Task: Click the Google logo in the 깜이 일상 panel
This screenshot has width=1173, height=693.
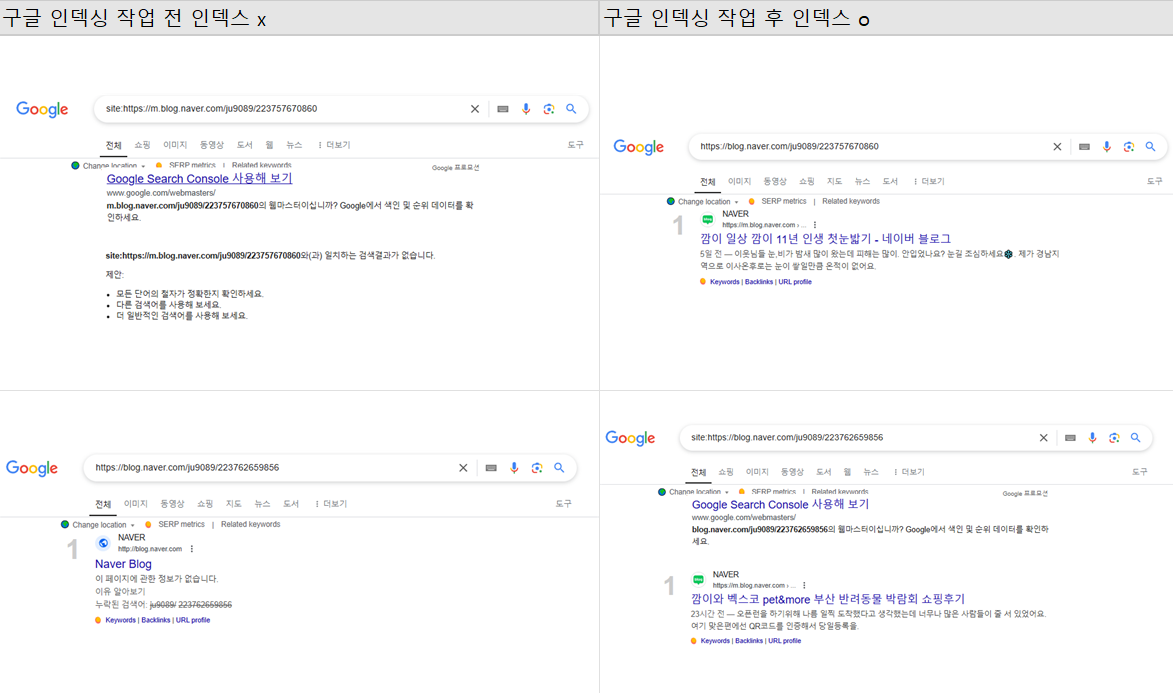Action: (639, 147)
